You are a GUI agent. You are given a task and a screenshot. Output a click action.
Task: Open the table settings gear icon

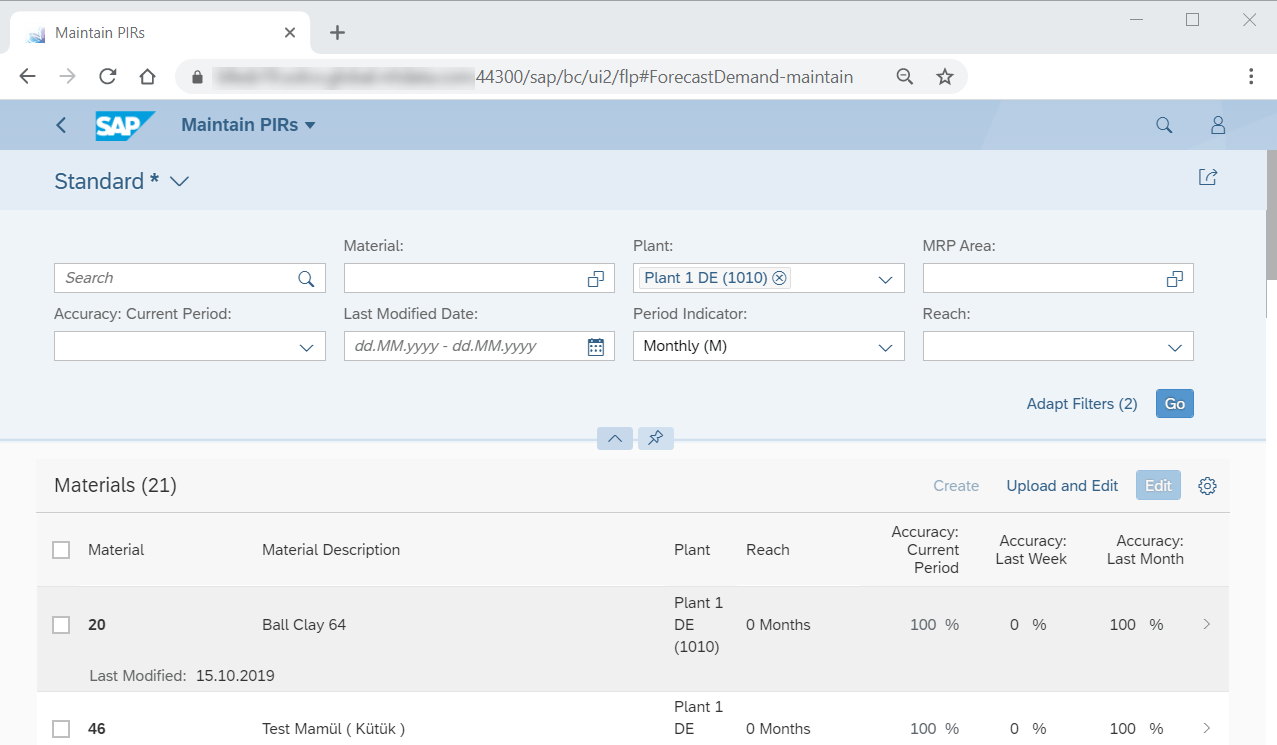click(1206, 485)
